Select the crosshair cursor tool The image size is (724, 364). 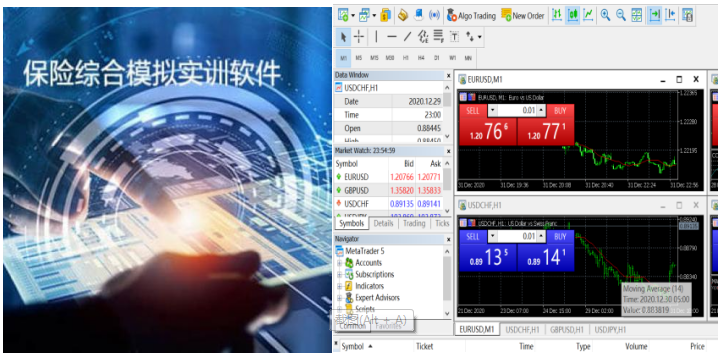[359, 36]
